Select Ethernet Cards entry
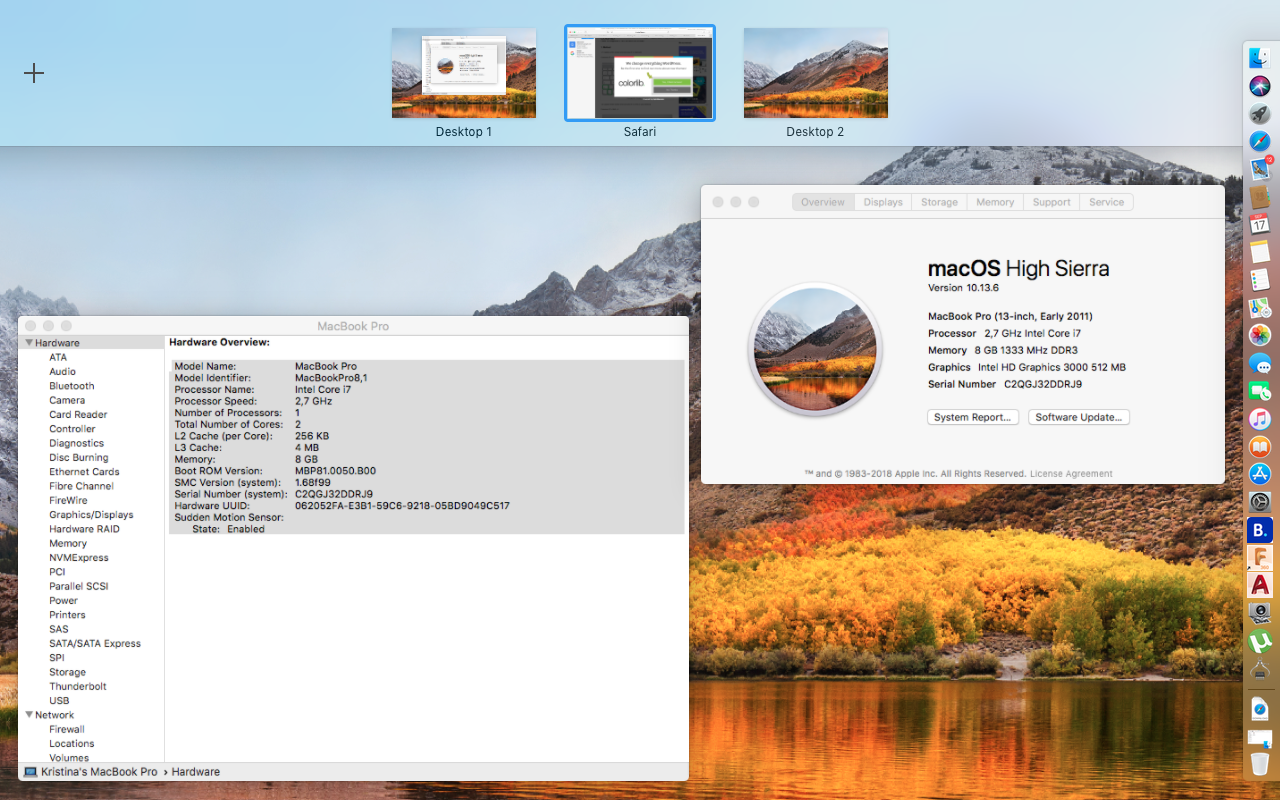Viewport: 1280px width, 800px height. click(84, 472)
